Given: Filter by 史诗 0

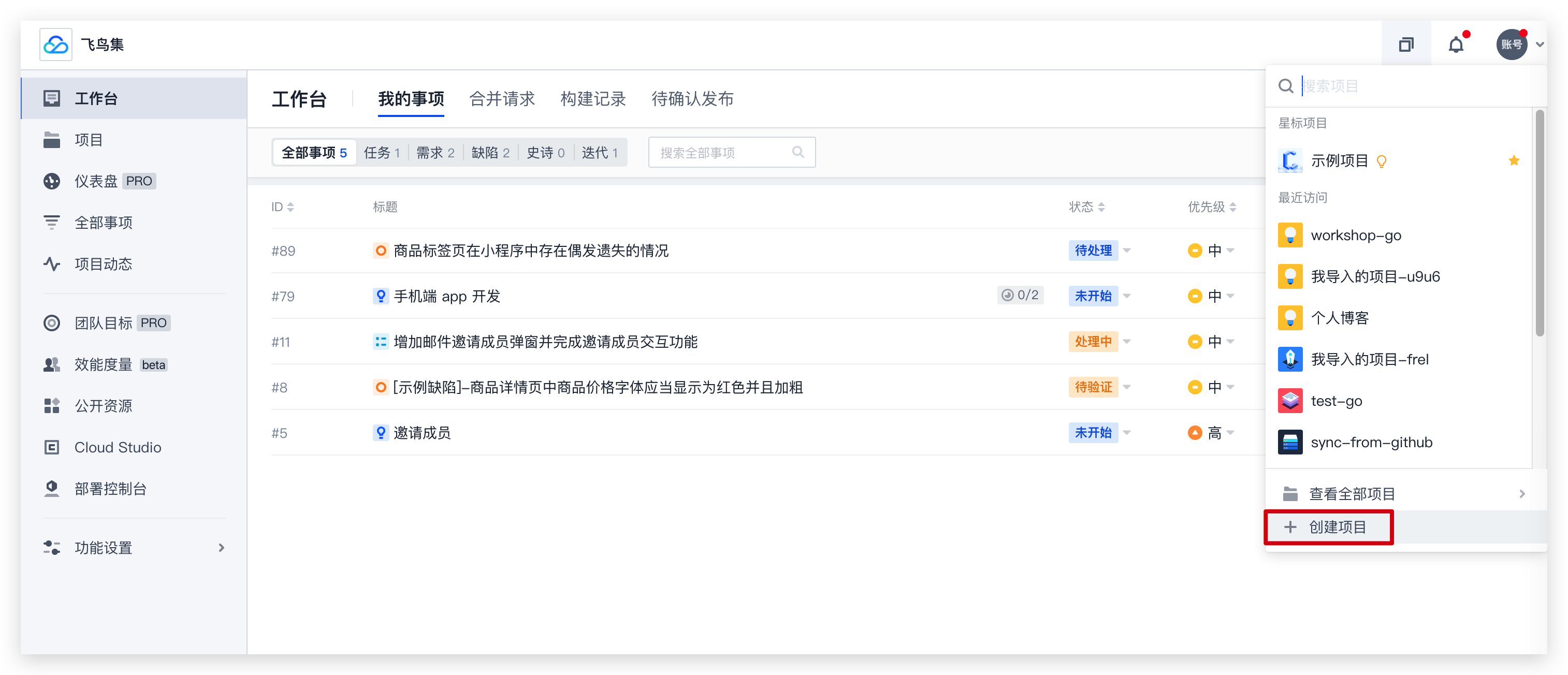Looking at the screenshot, I should [x=545, y=152].
